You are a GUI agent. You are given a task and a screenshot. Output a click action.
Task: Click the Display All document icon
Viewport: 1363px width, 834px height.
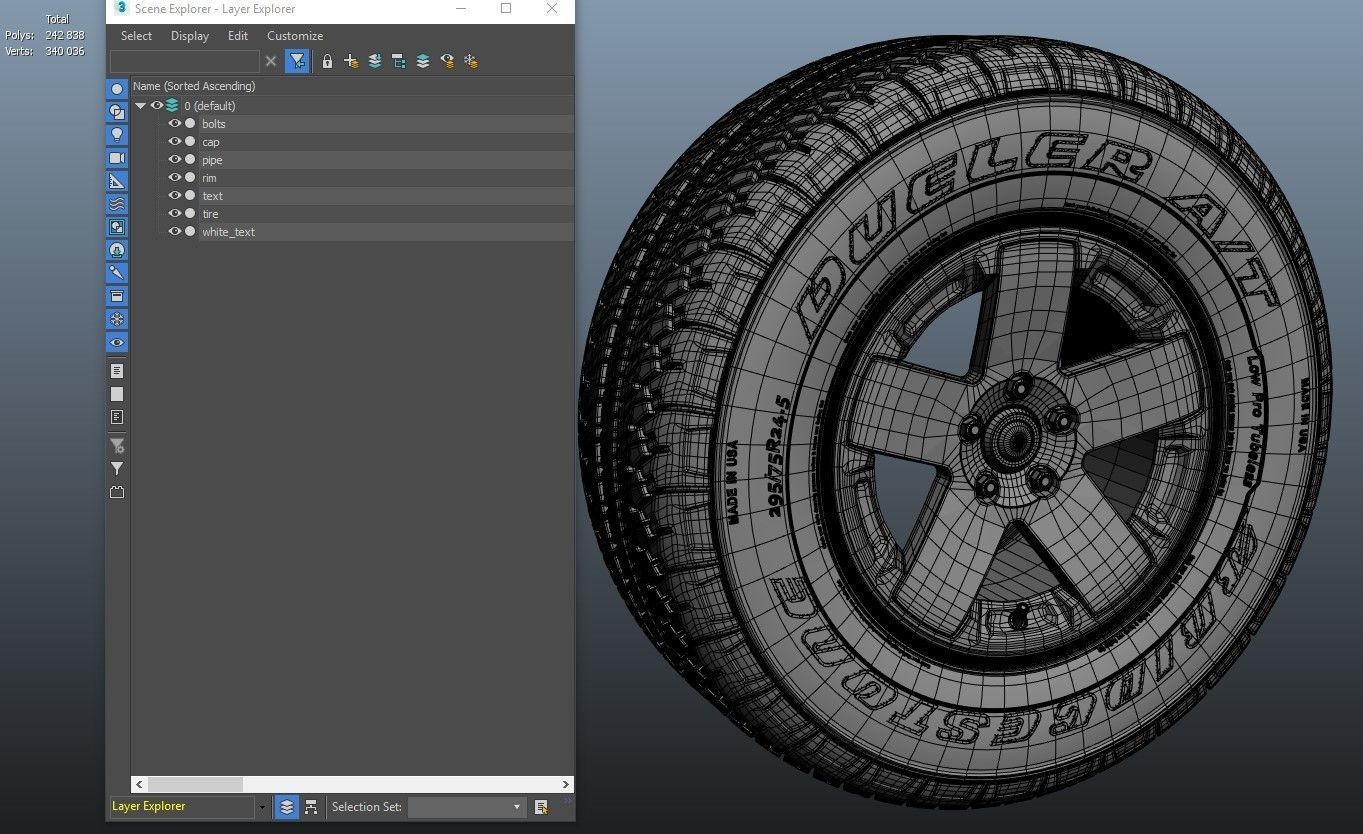(x=117, y=371)
